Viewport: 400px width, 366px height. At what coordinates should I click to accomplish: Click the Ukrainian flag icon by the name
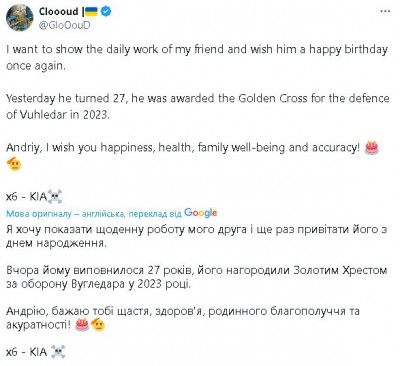tap(92, 12)
